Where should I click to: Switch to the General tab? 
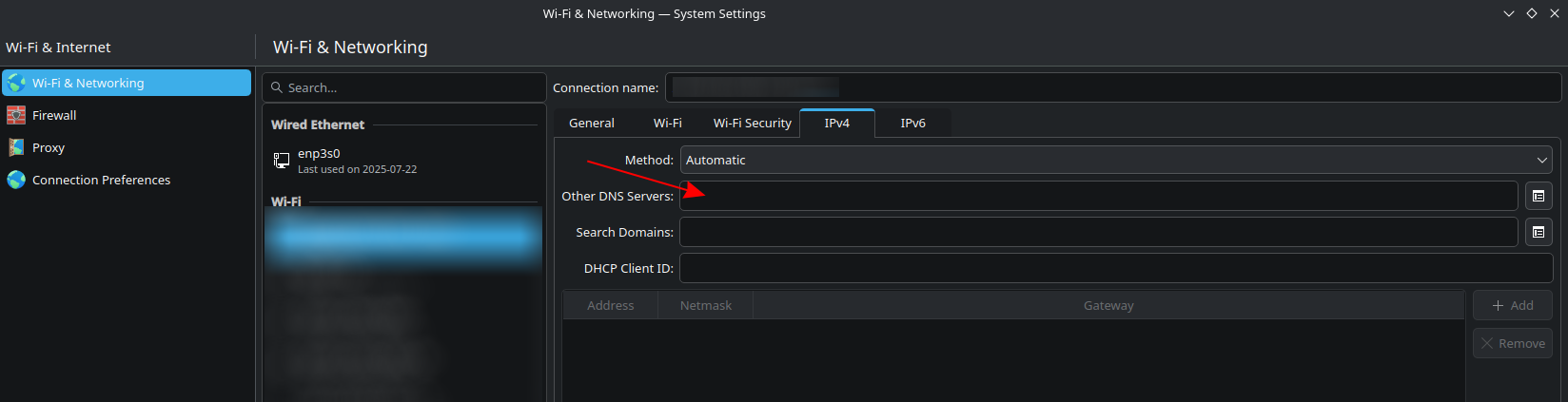592,124
